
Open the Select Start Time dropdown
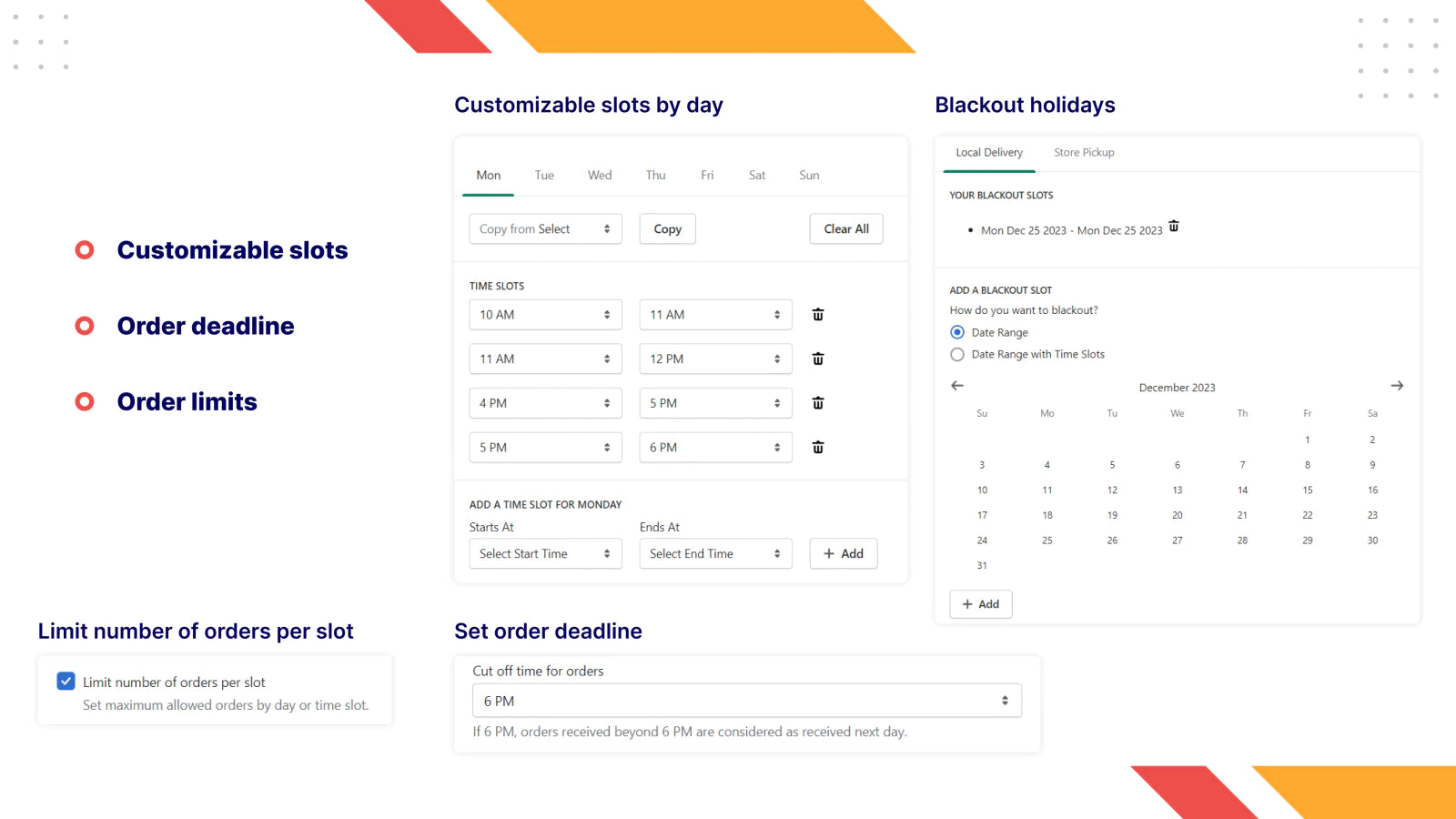(544, 553)
